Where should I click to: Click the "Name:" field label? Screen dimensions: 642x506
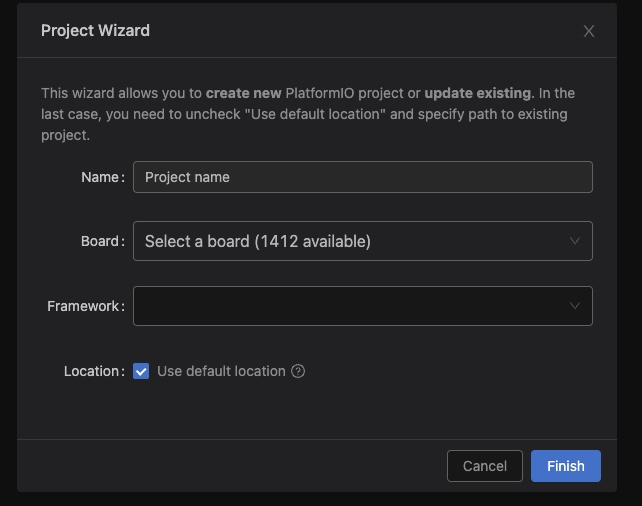coord(102,177)
